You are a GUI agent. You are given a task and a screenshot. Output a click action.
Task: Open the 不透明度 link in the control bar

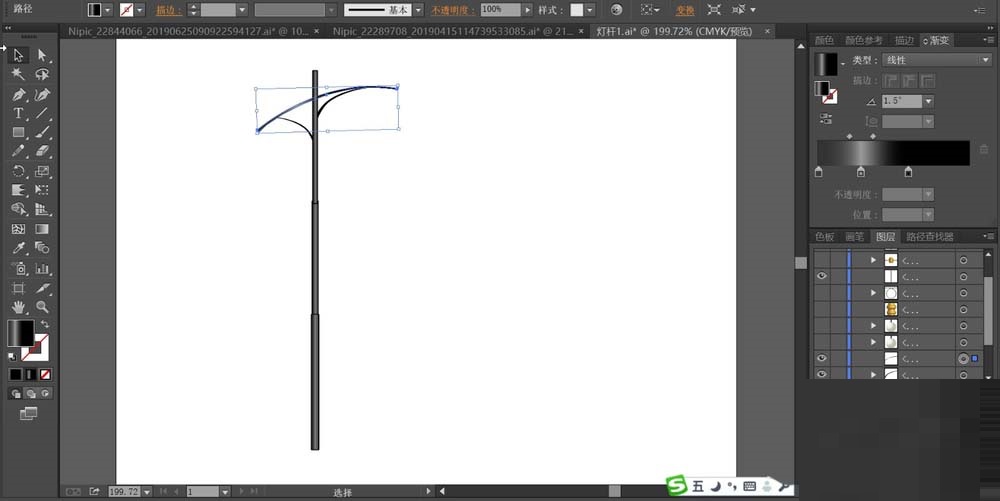(x=453, y=10)
